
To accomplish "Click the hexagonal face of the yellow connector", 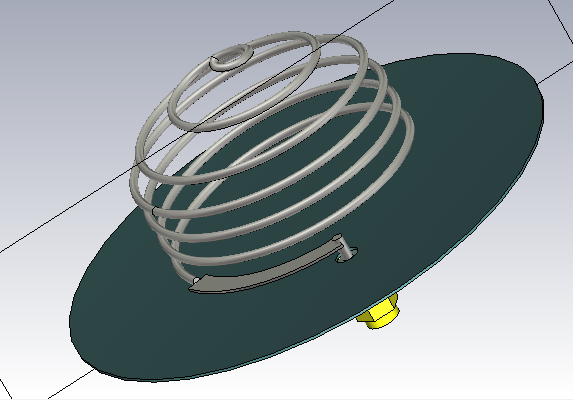I will tap(380, 312).
